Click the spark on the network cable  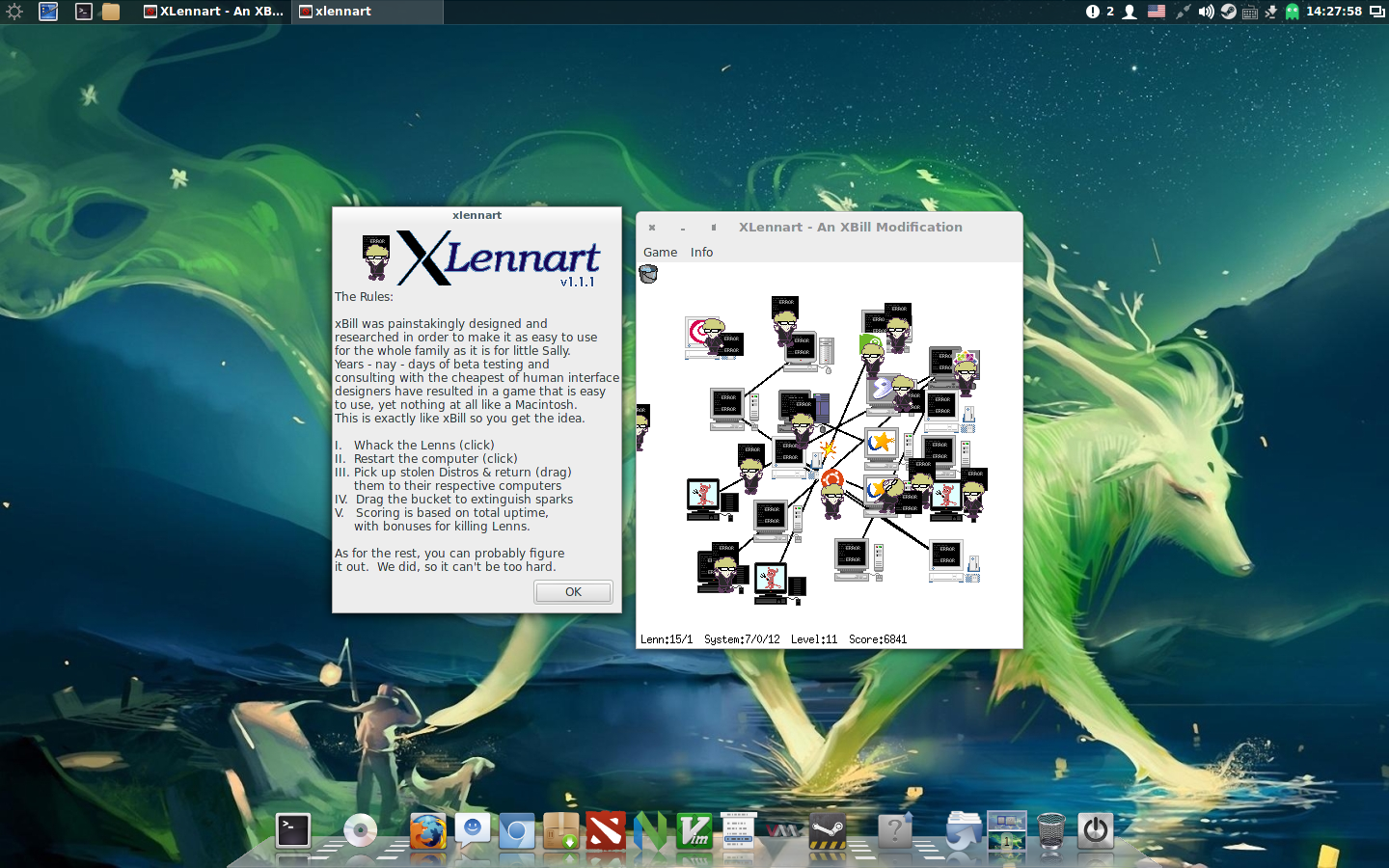(827, 448)
